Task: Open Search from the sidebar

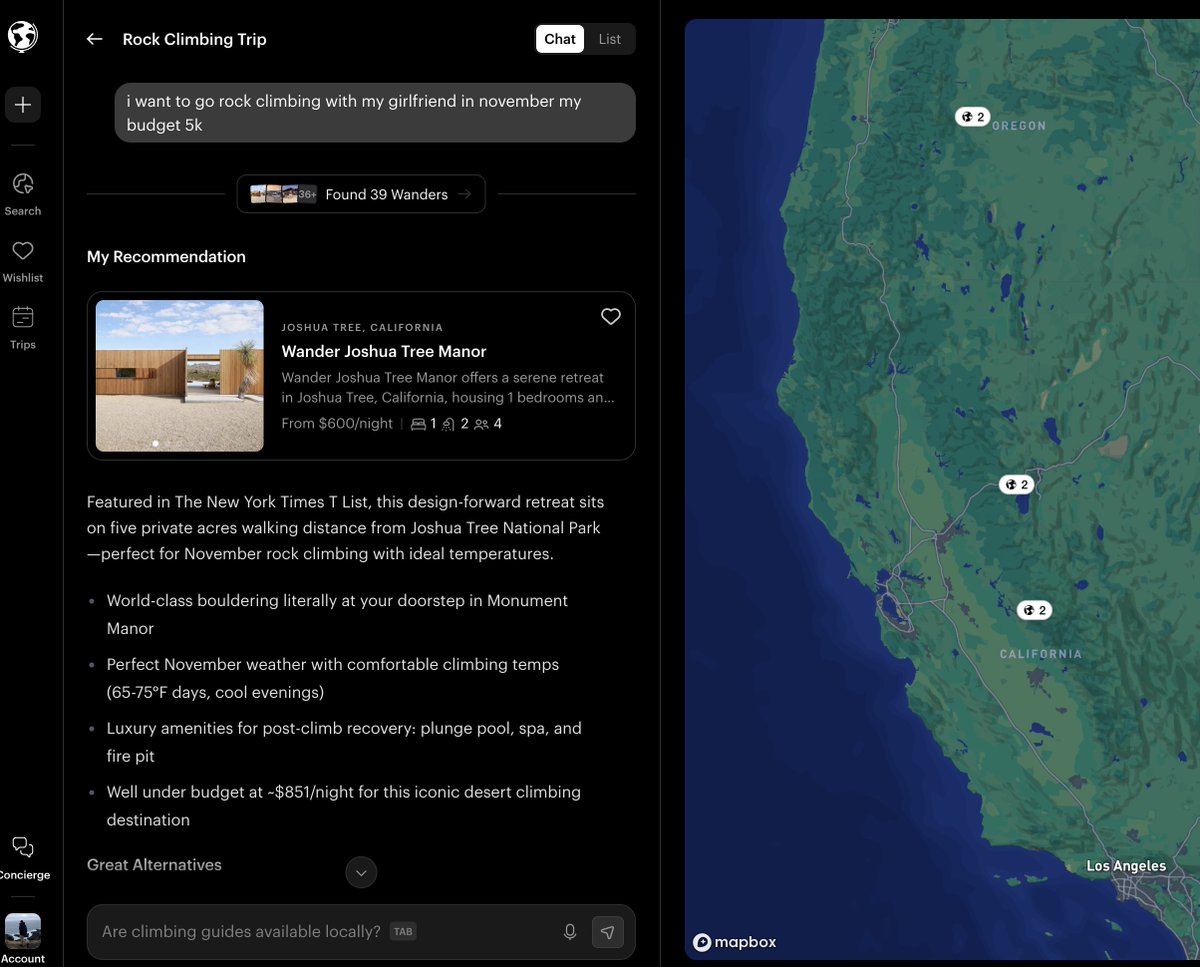Action: [x=23, y=194]
